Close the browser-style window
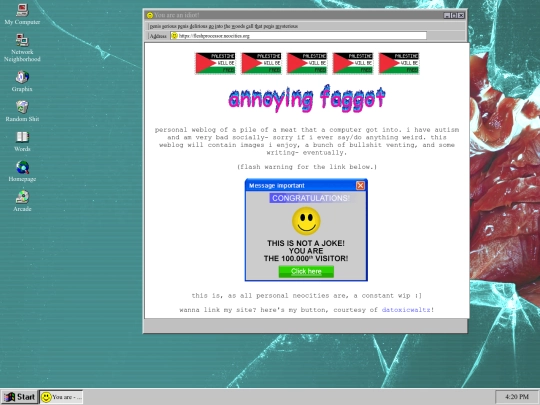Screen dimensions: 540x405 (x=461, y=15)
